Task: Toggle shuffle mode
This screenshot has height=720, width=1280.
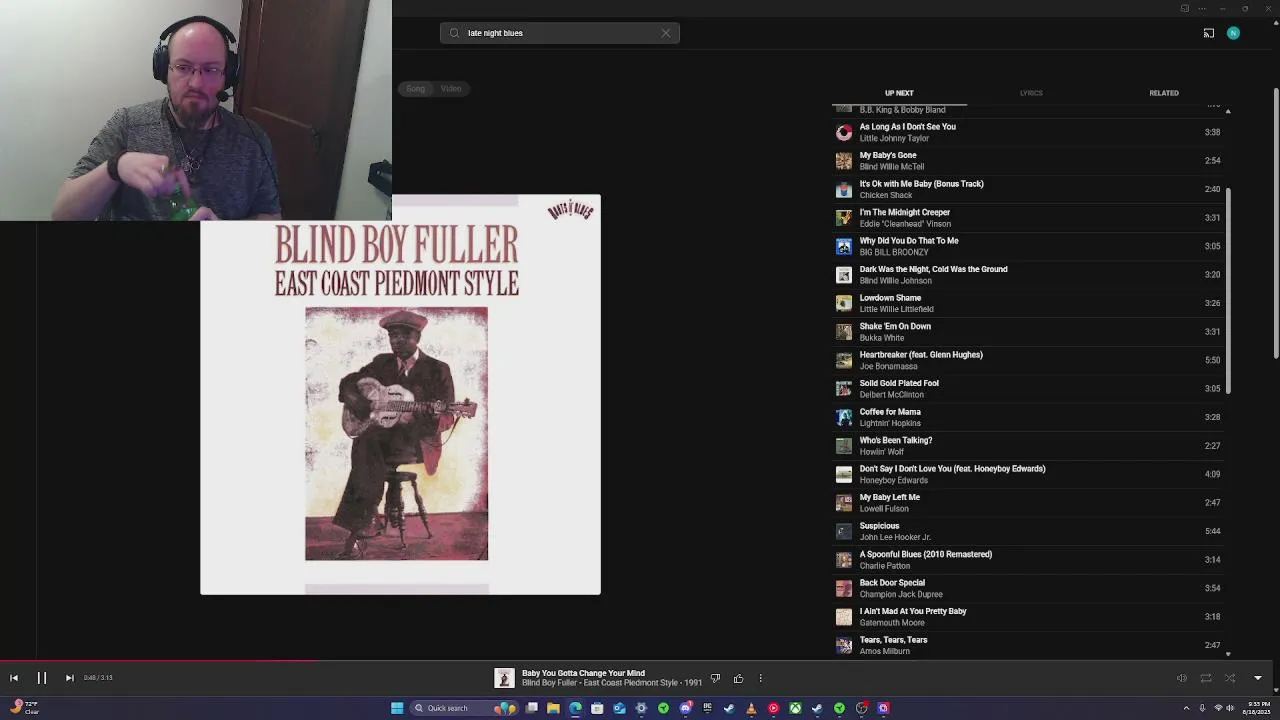Action: pyautogui.click(x=1230, y=678)
